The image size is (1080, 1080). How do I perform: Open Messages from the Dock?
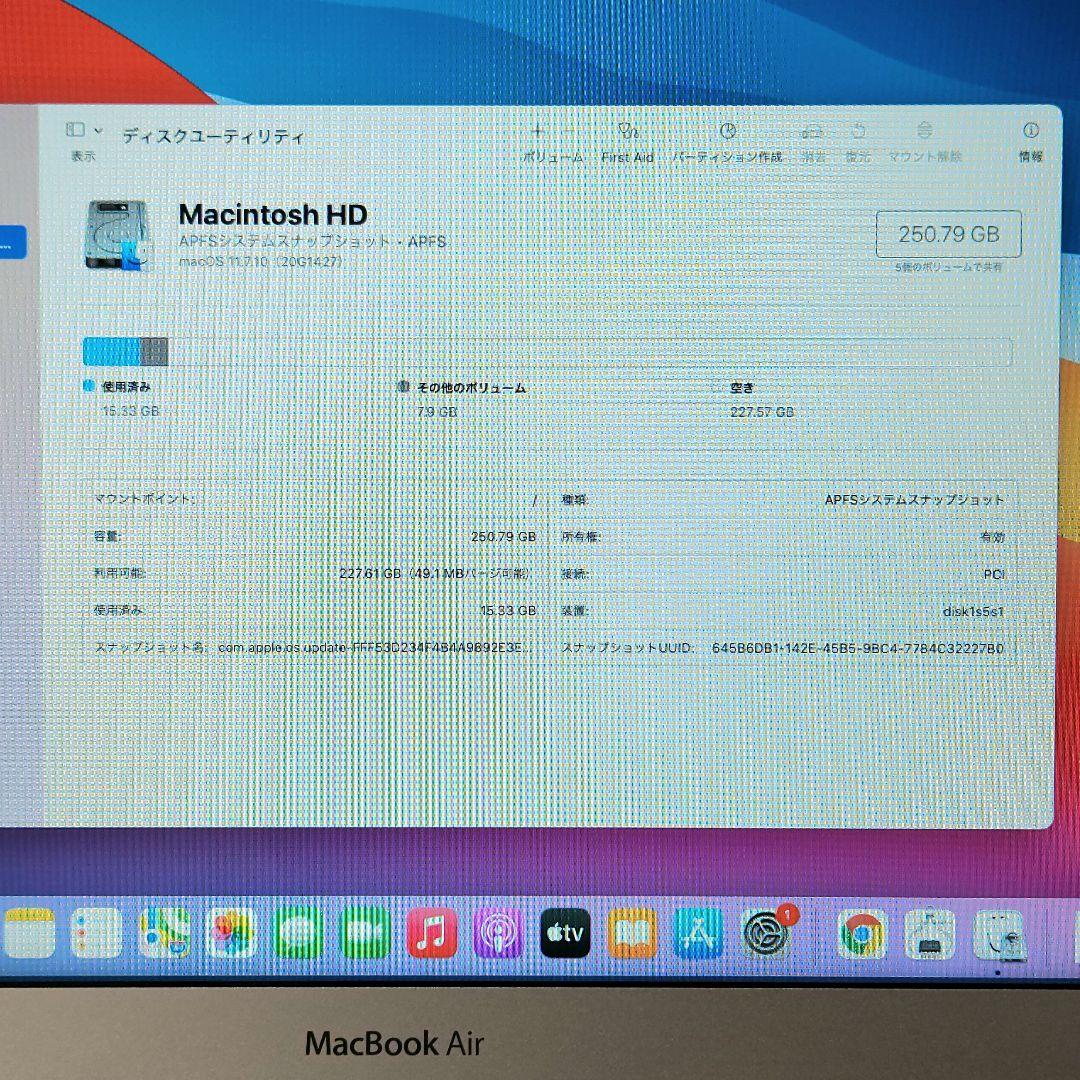tap(298, 933)
